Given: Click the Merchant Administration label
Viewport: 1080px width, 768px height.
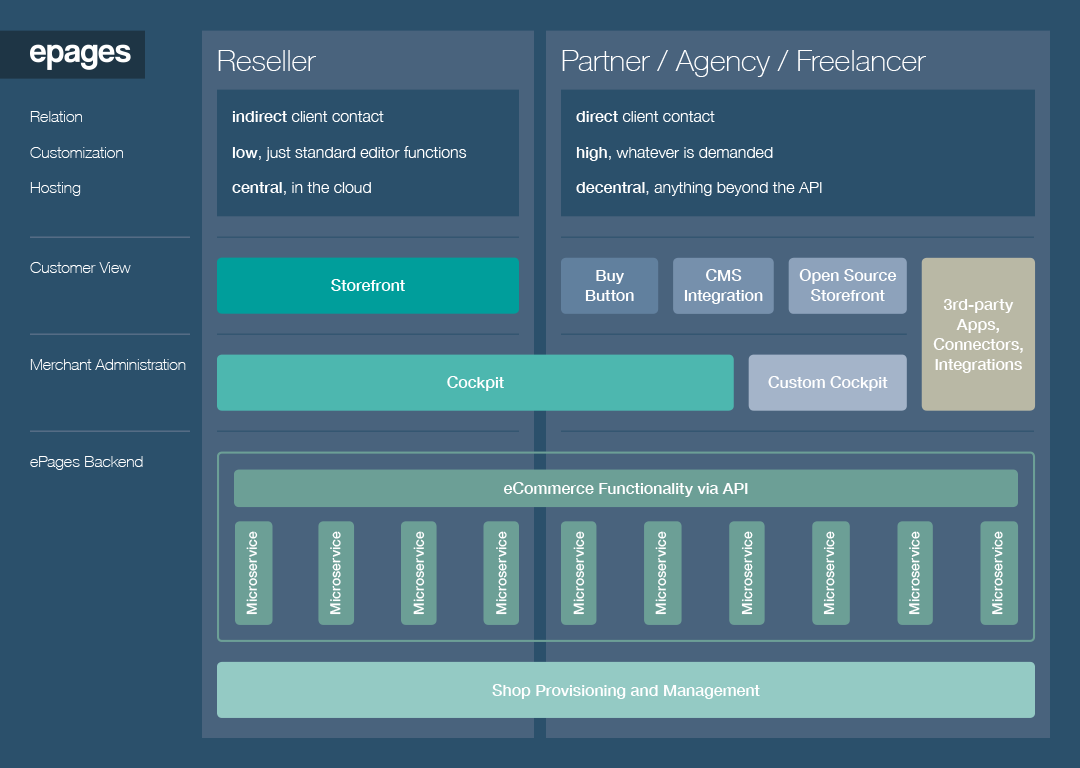Looking at the screenshot, I should [107, 365].
